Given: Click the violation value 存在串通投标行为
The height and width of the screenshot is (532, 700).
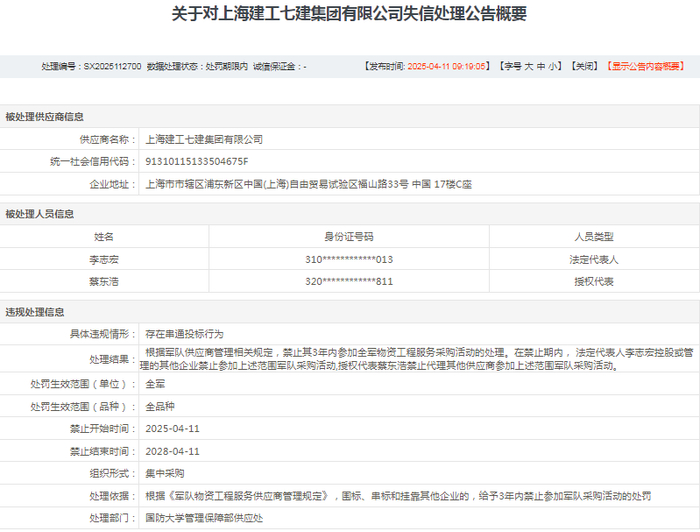Looking at the screenshot, I should point(184,334).
